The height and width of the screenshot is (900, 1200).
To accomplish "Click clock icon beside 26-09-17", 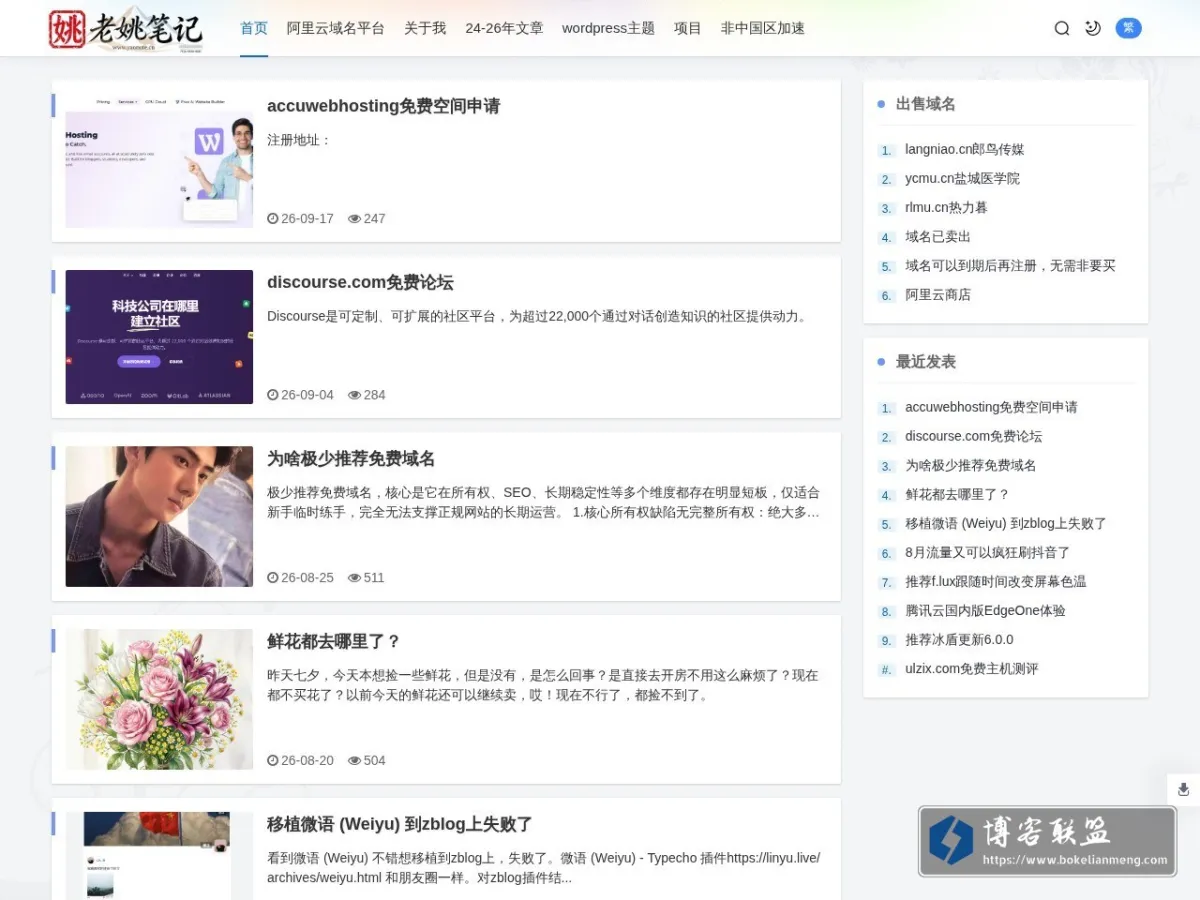I will pos(273,218).
